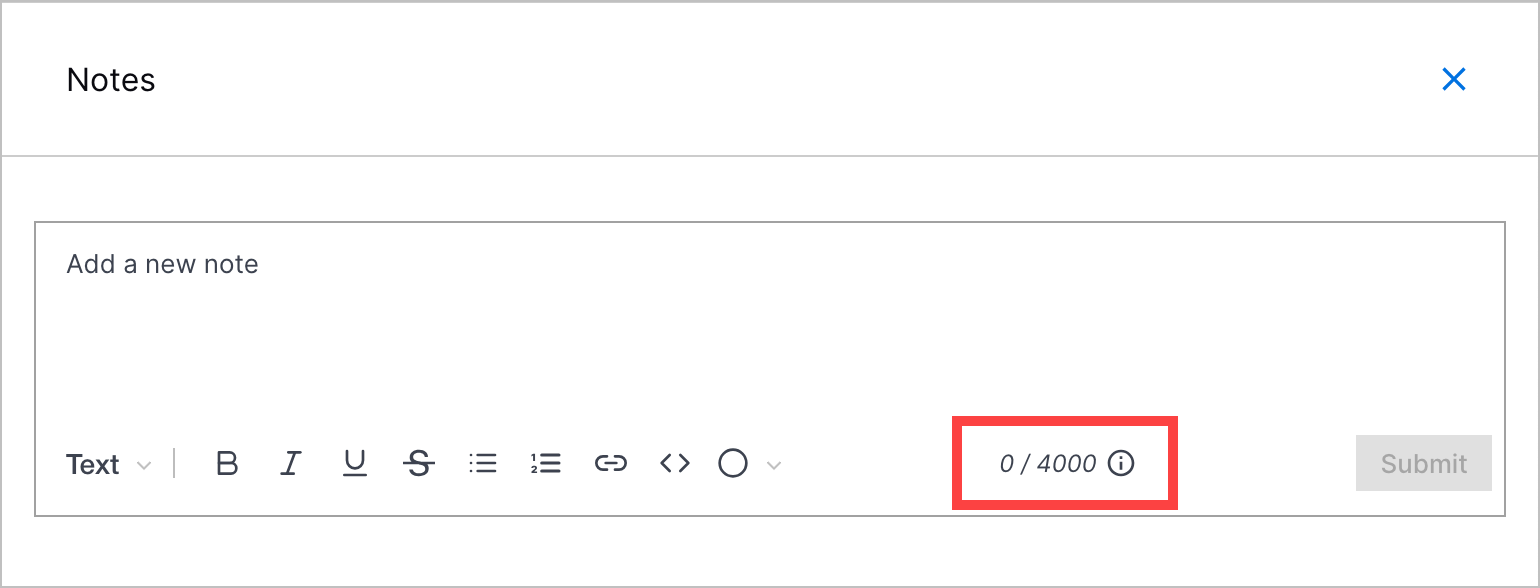Click the info icon beside the character count
Image resolution: width=1540 pixels, height=588 pixels.
[x=1122, y=464]
